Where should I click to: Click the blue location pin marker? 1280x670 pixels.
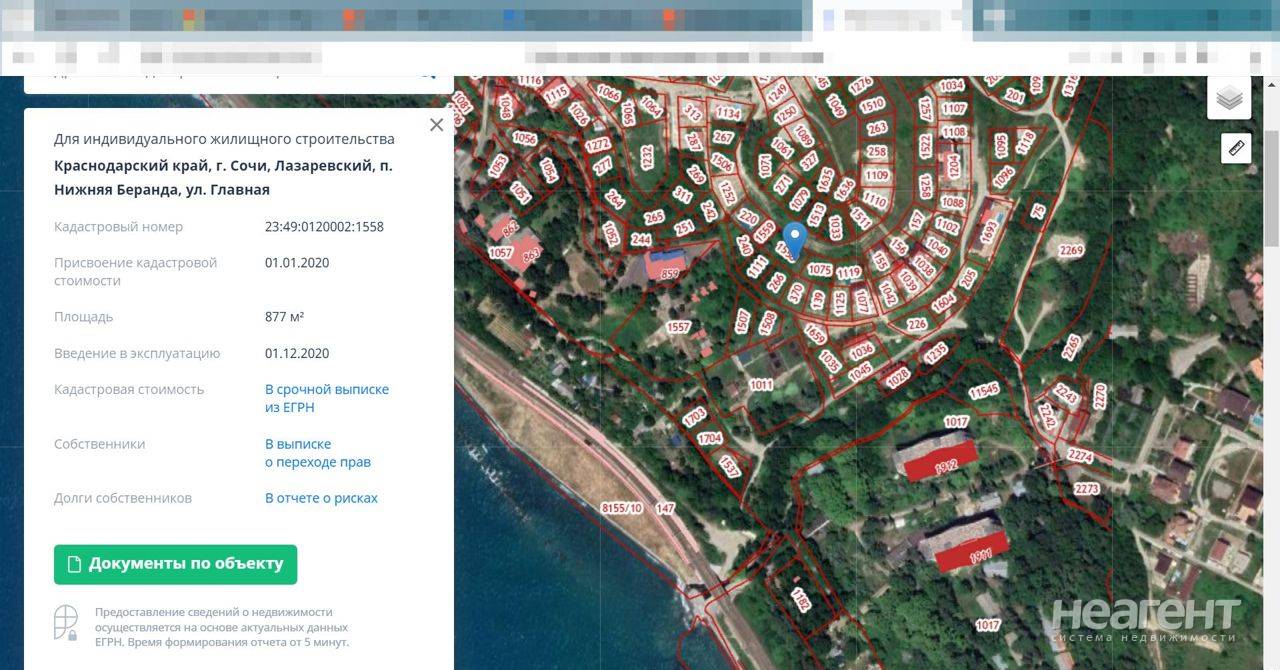point(794,241)
